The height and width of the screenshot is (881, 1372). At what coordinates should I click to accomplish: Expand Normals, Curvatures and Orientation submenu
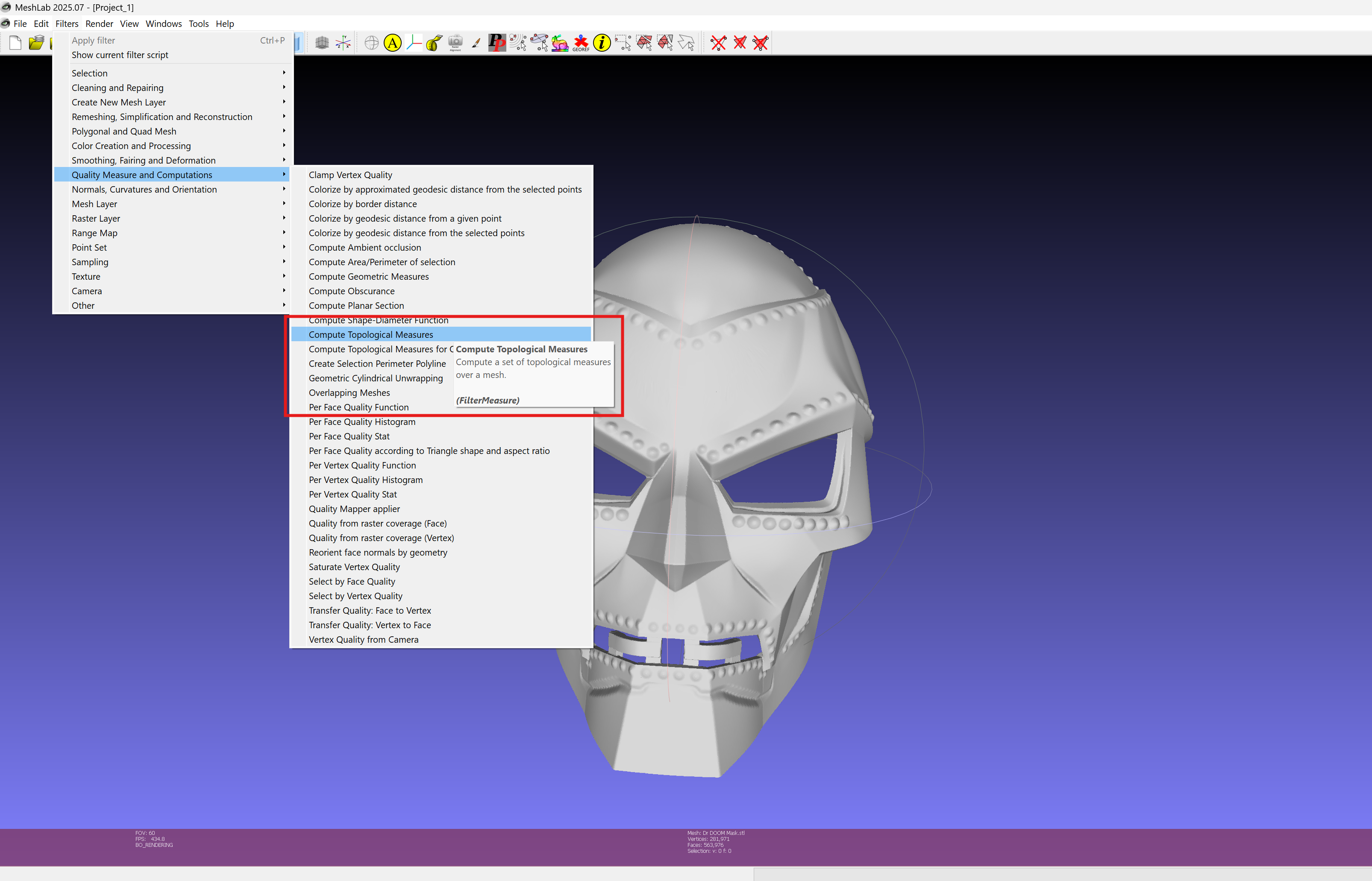coord(172,189)
